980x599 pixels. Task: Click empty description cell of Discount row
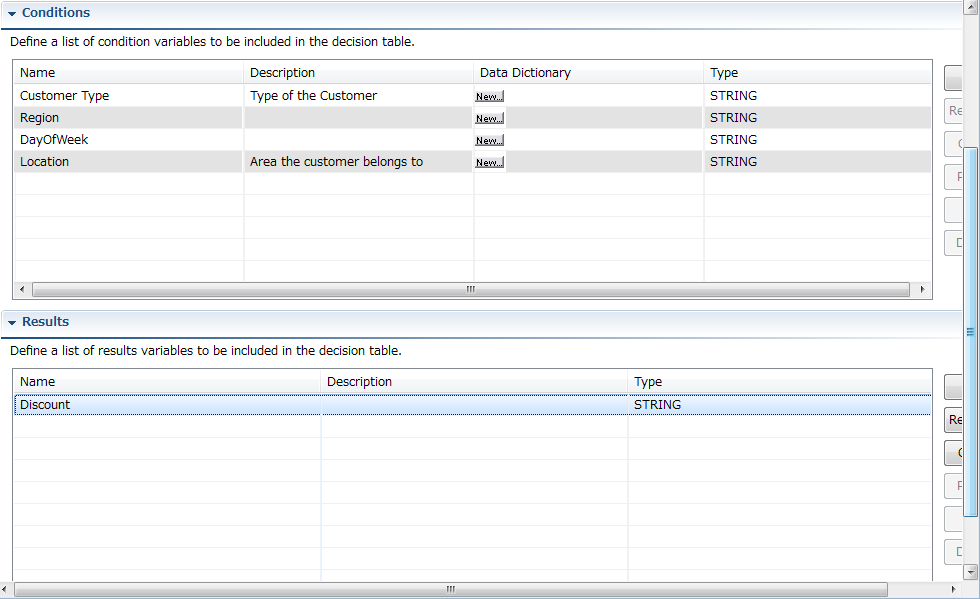coord(474,405)
